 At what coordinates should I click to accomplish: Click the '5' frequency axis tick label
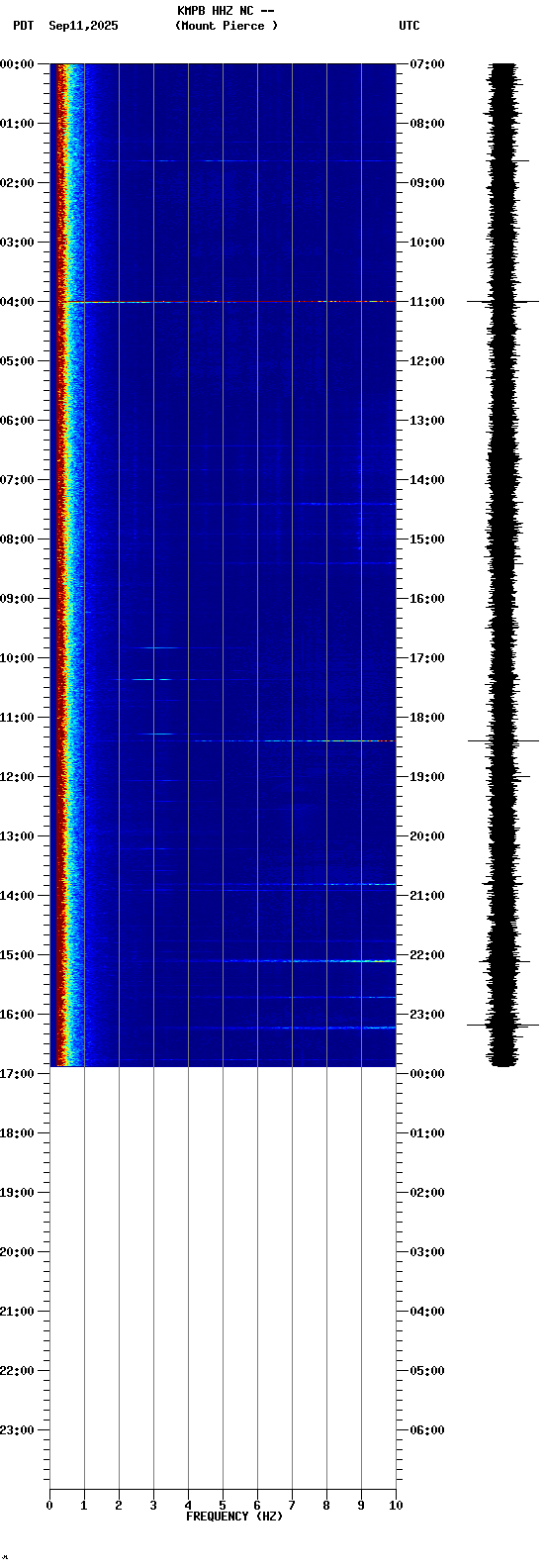pos(223,1506)
